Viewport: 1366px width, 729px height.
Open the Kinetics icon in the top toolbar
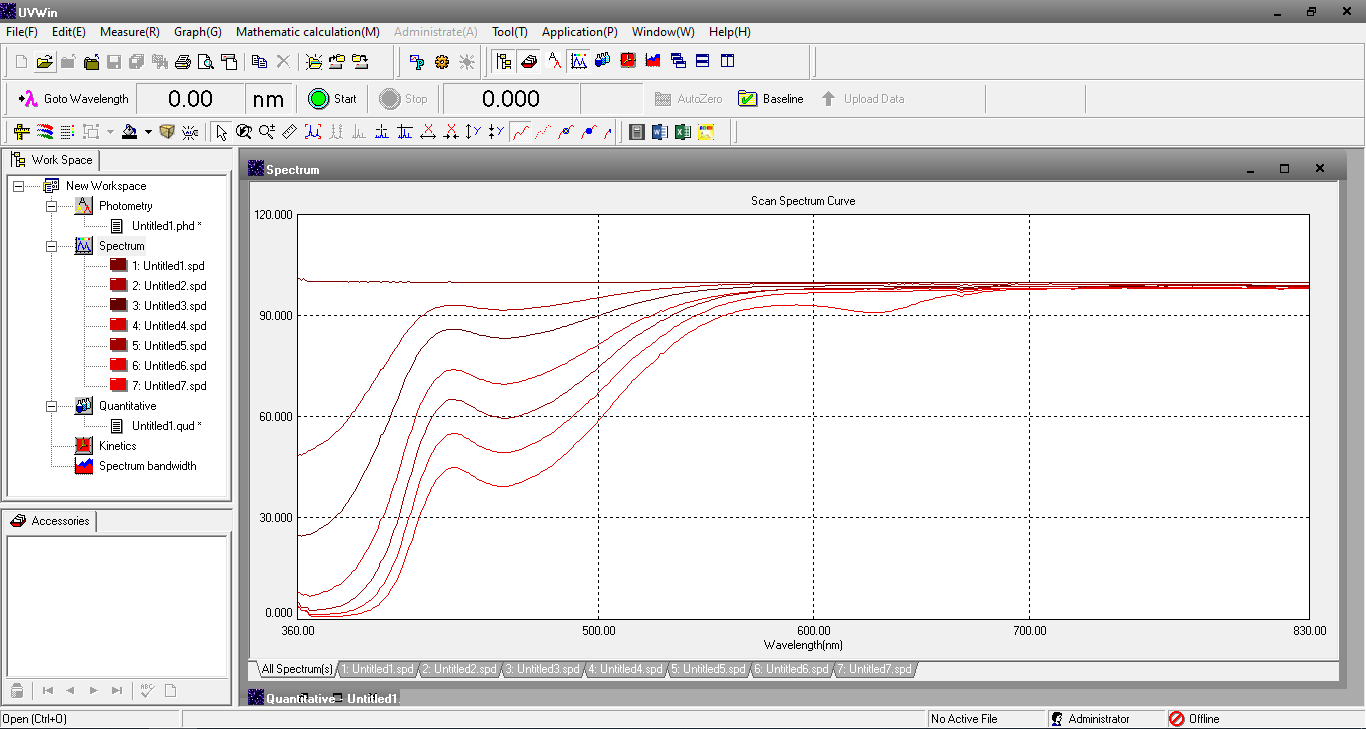628,61
